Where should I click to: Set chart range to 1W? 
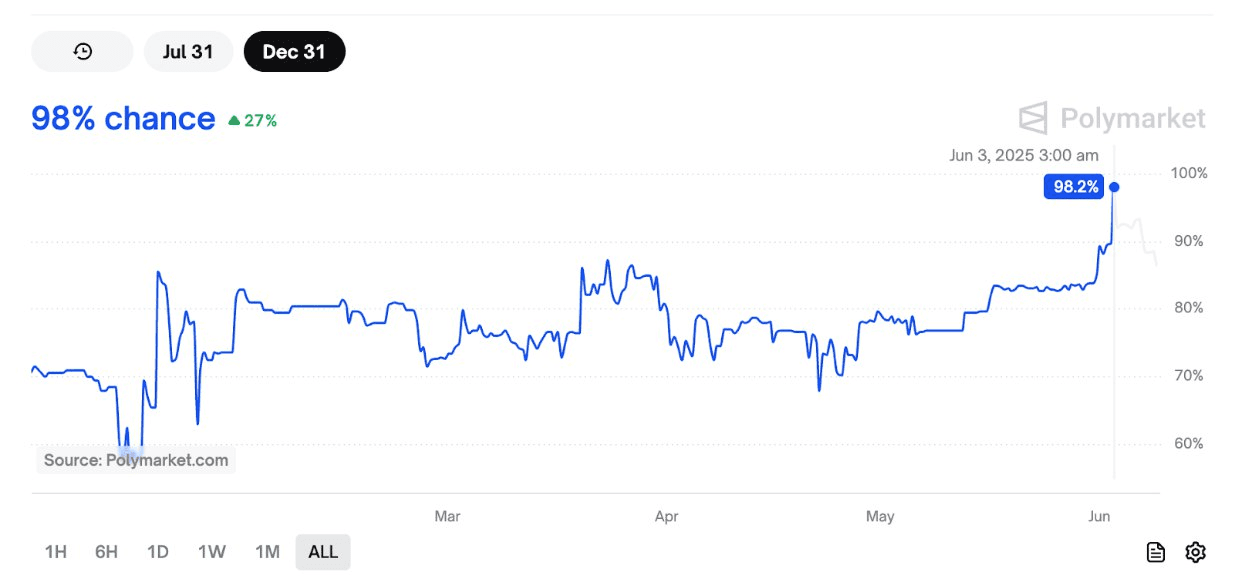pos(212,552)
